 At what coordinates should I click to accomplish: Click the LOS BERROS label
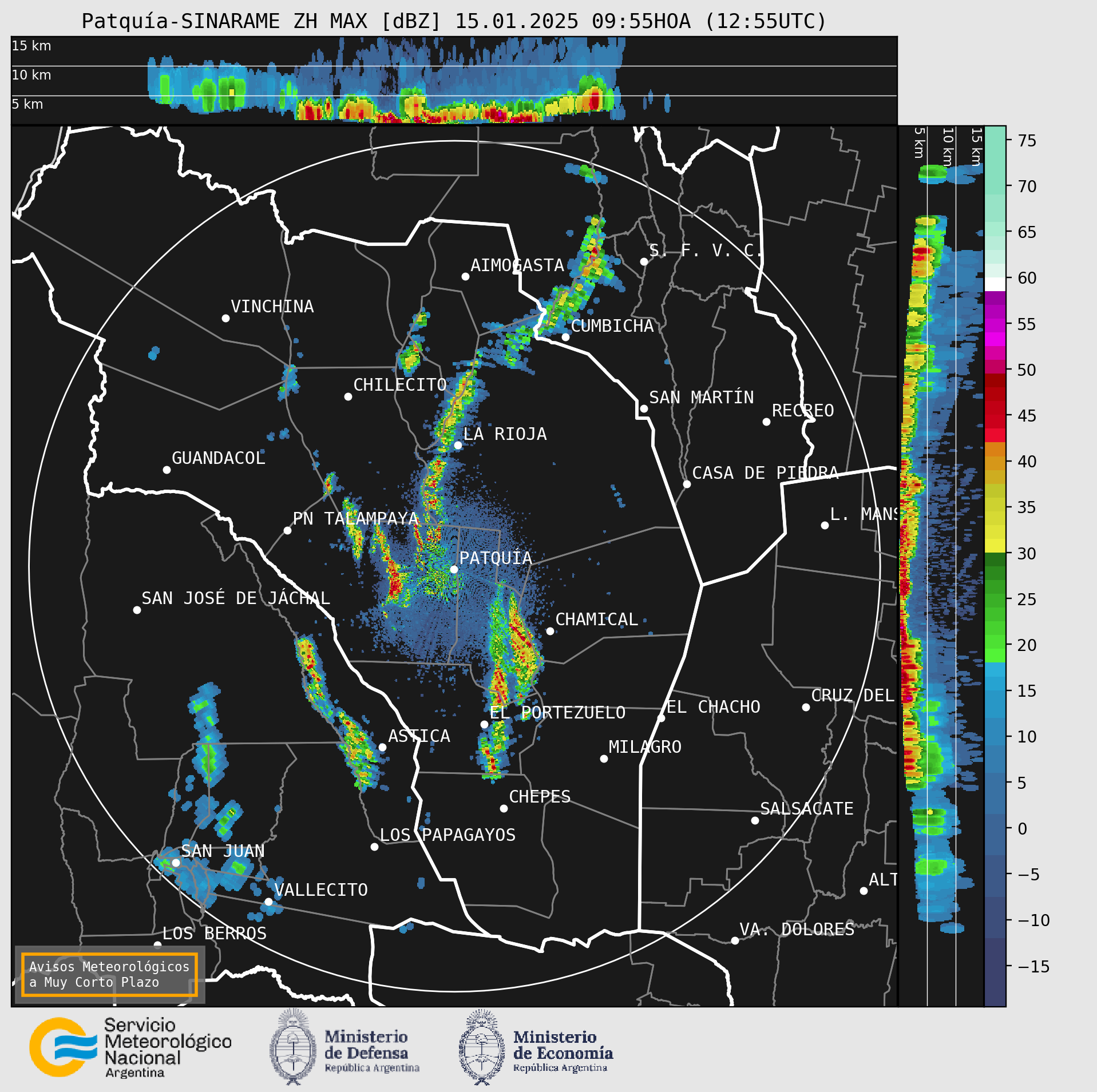coord(215,934)
